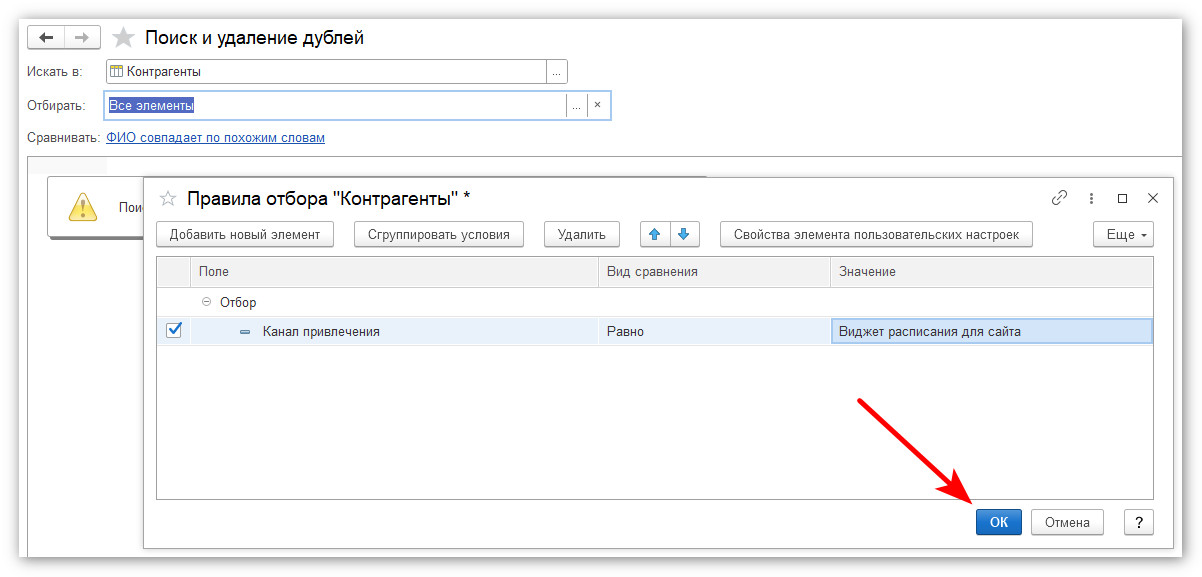Screen dimensions: 1202x577
Task: Select the 'Канал привлечения' field cell
Action: [394, 331]
